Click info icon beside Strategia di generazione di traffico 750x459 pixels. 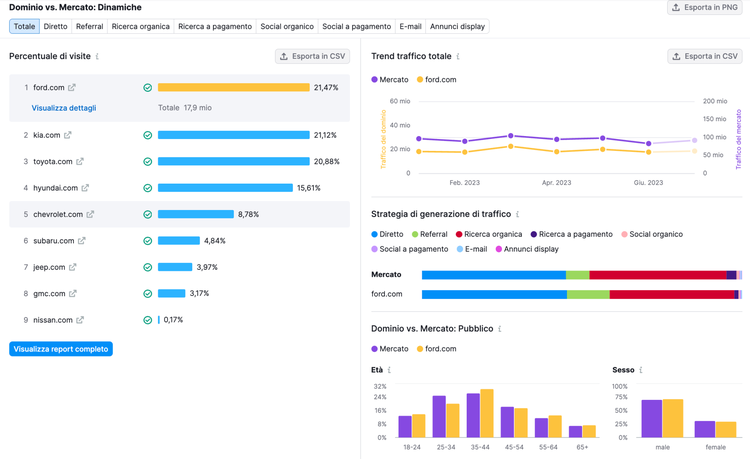(518, 214)
